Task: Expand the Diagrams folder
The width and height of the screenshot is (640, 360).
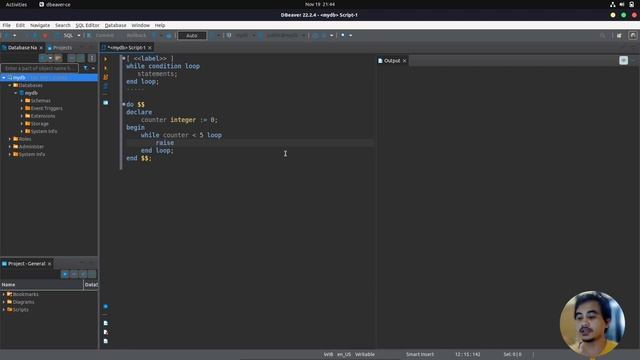Action: [x=4, y=302]
